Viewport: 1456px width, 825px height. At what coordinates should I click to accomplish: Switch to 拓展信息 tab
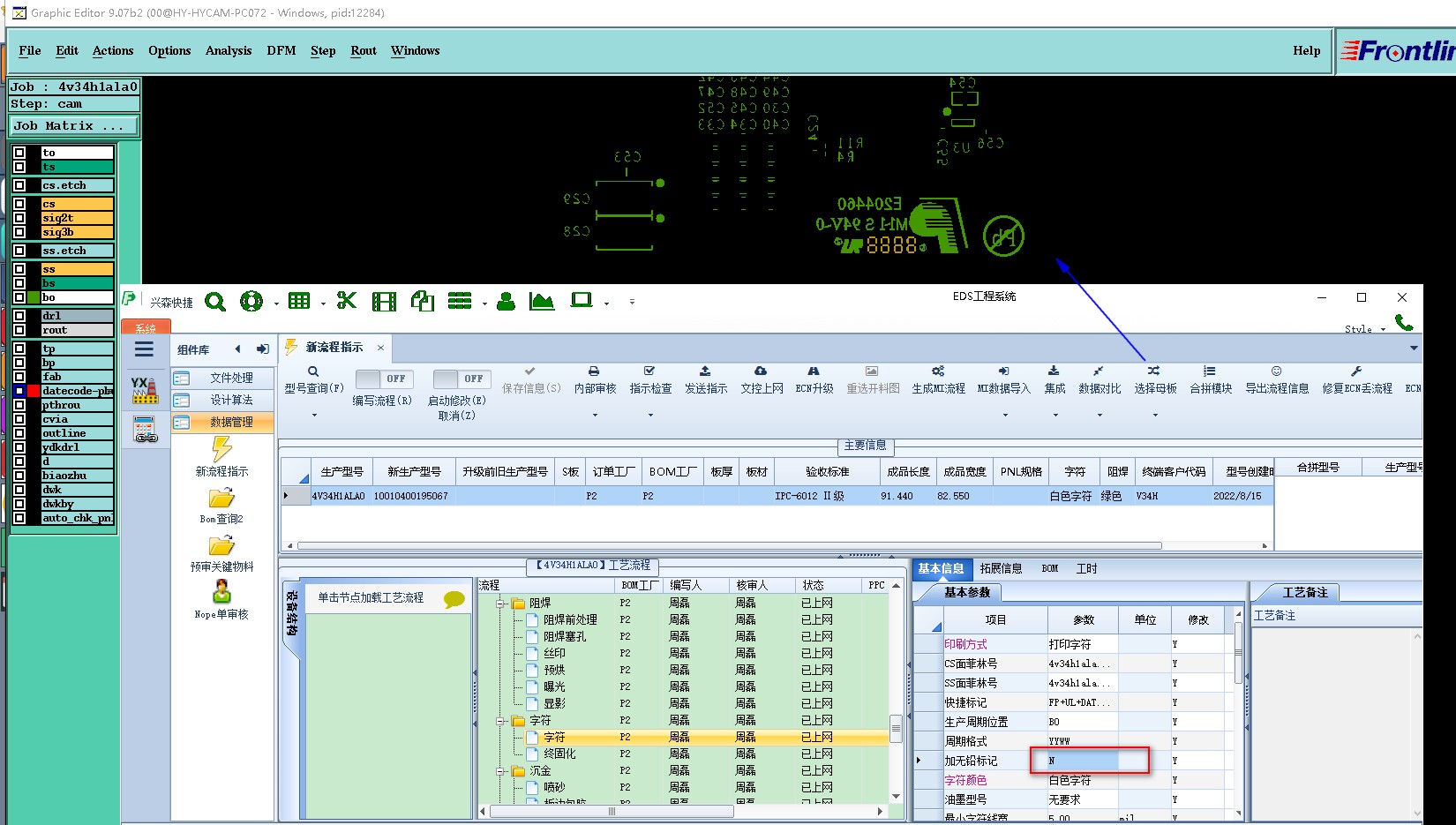[x=1001, y=569]
